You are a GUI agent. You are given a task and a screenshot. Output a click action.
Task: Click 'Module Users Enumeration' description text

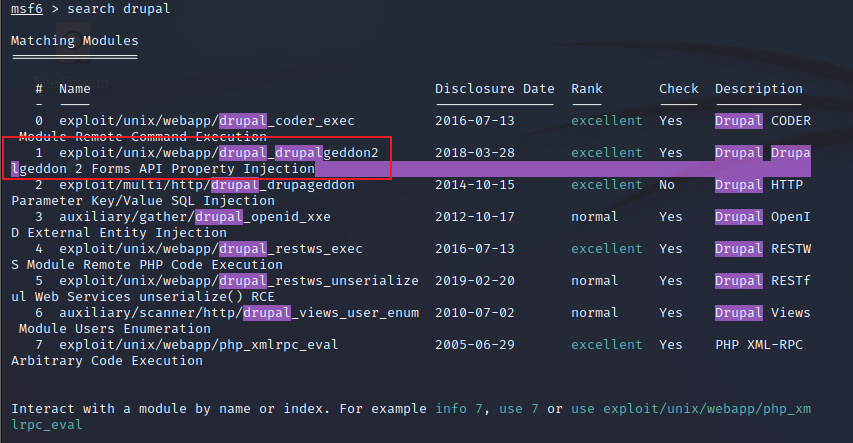click(115, 329)
